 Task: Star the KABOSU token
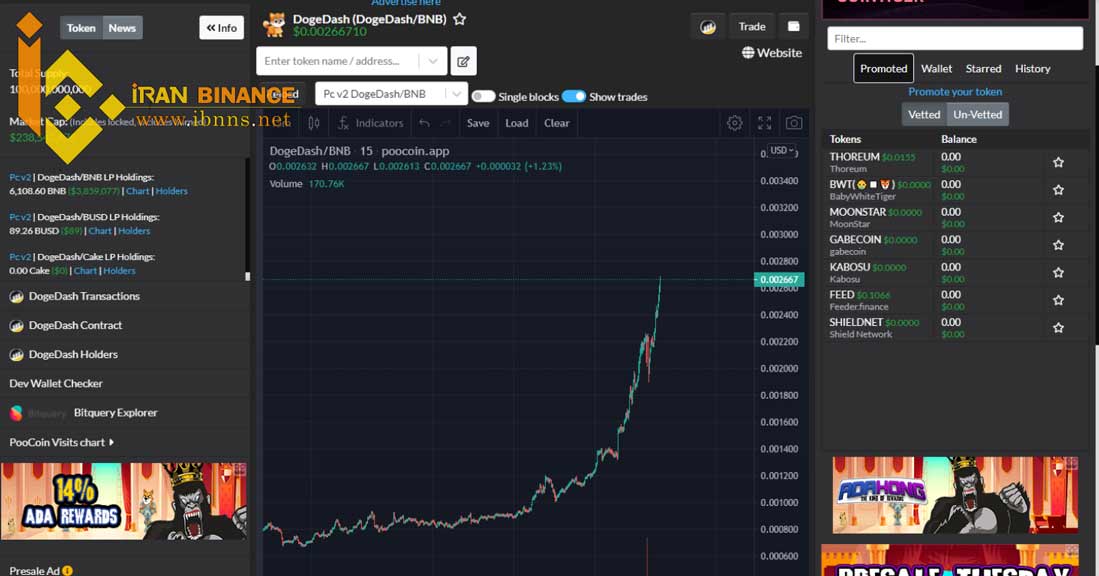[1058, 273]
